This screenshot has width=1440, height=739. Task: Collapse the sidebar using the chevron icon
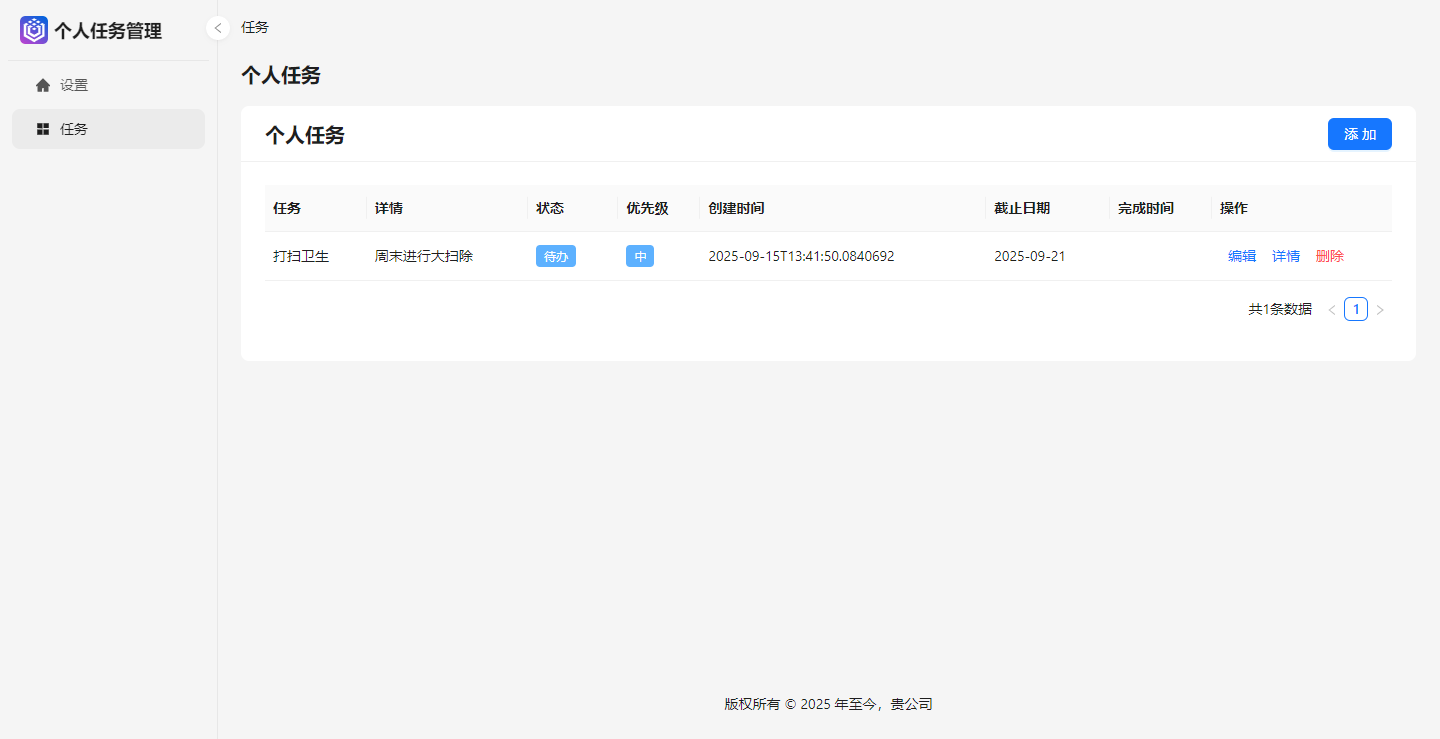coord(217,28)
